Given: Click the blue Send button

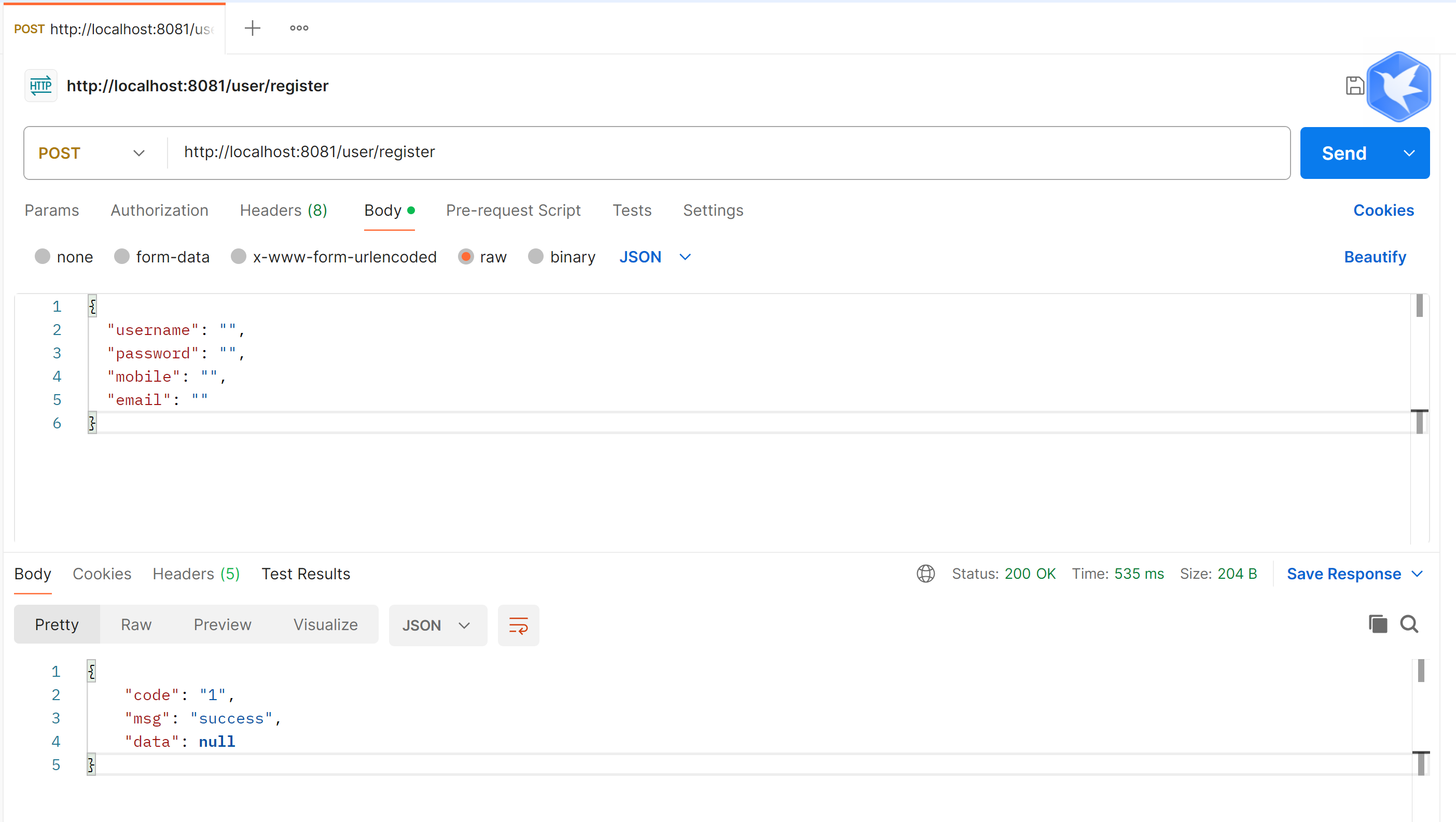Looking at the screenshot, I should pyautogui.click(x=1344, y=153).
